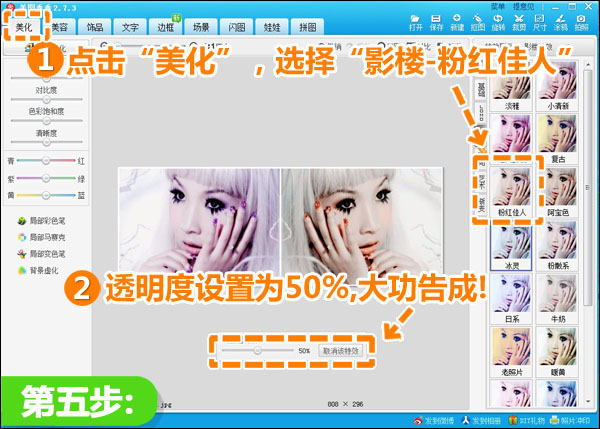Click the effects list scroll-down arrow

[588, 401]
